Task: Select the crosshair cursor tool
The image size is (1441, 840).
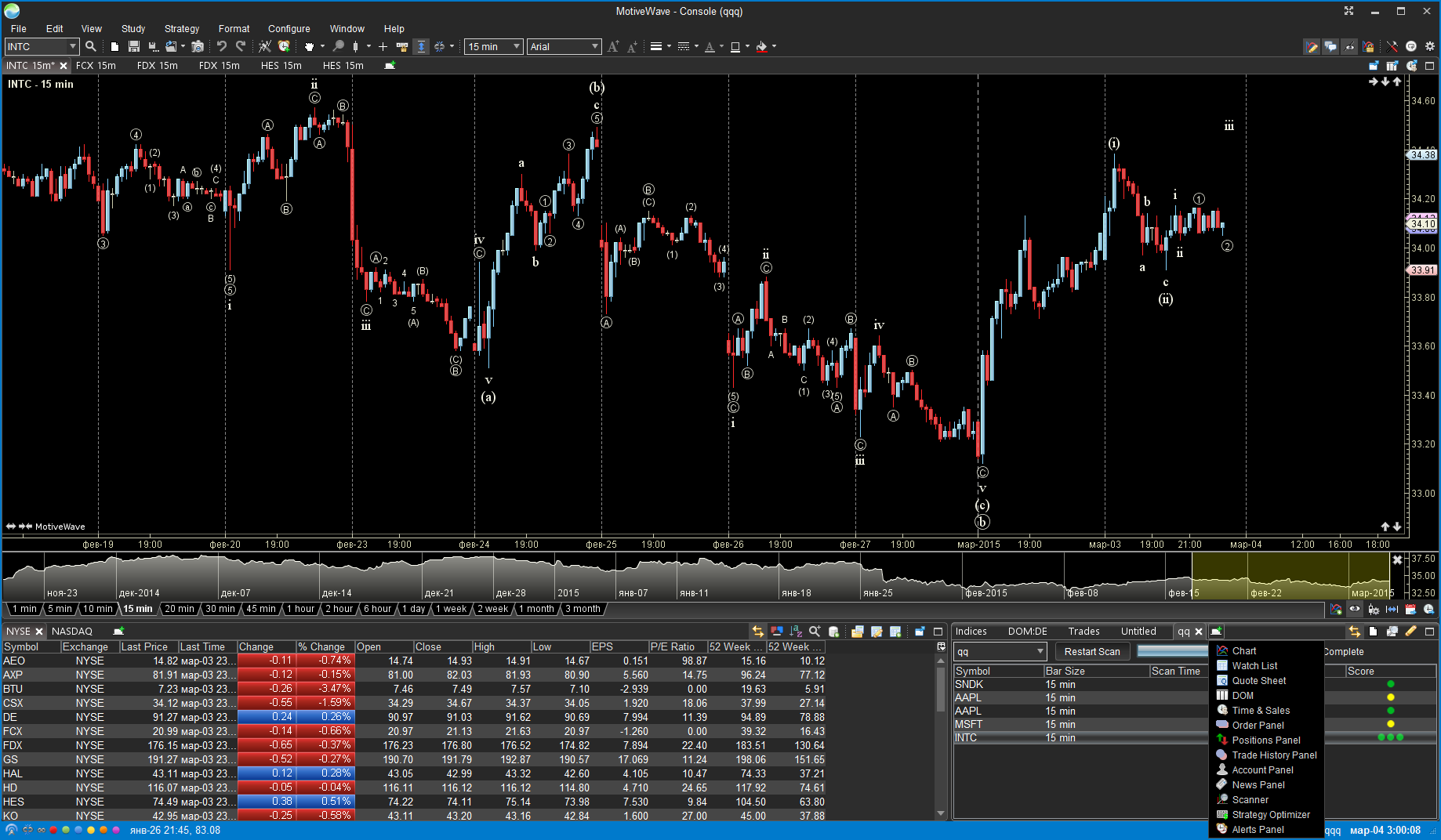Action: click(x=383, y=47)
